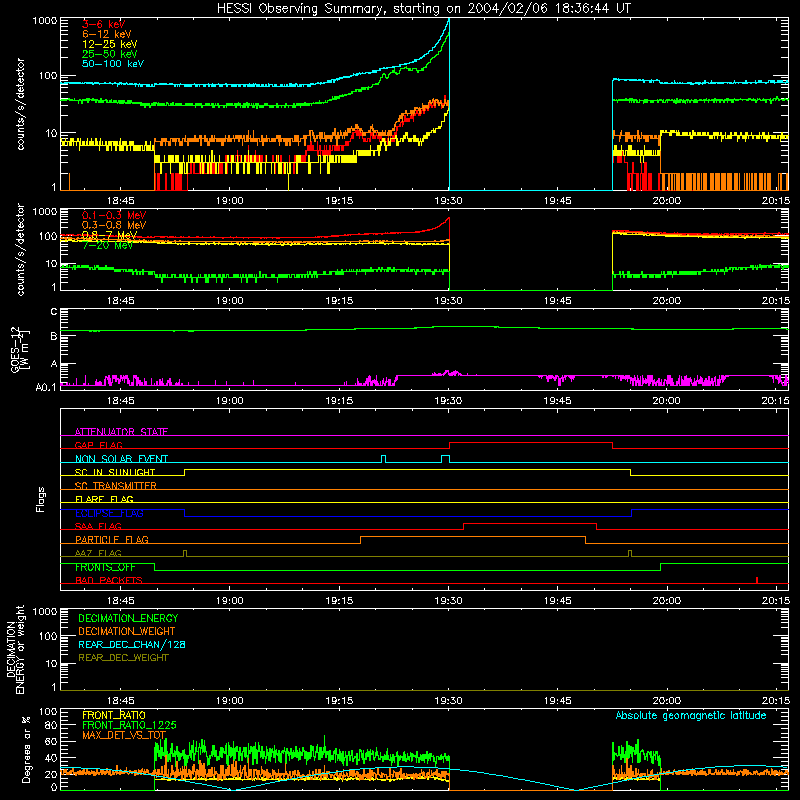Click the GOES-12 axis label
The image size is (800, 800).
point(19,349)
